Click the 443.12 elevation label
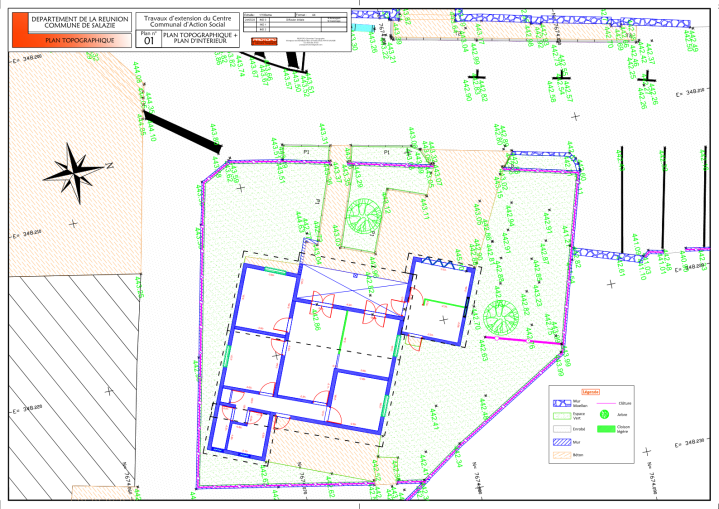 (x=386, y=203)
